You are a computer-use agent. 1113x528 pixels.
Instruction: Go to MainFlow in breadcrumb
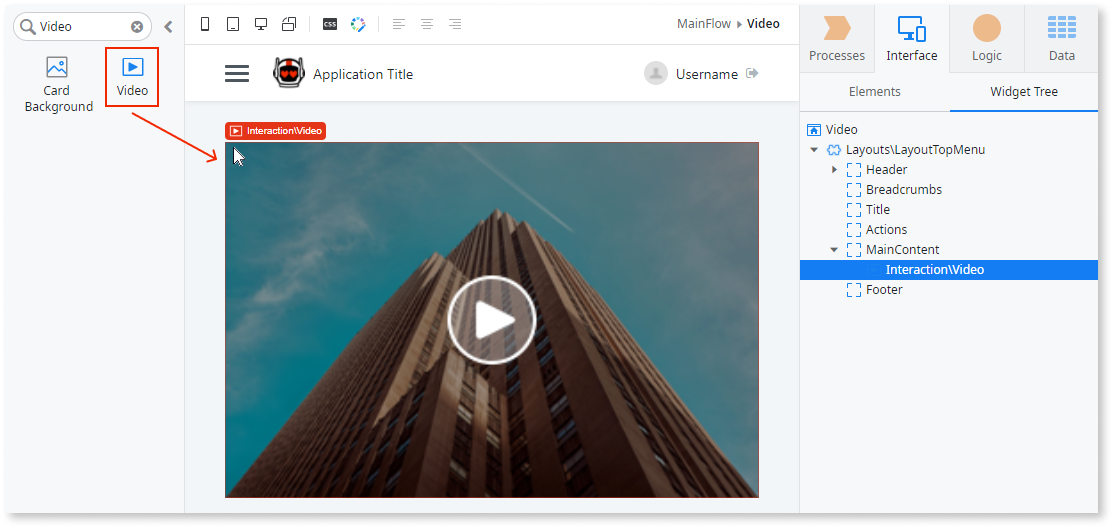tap(703, 23)
